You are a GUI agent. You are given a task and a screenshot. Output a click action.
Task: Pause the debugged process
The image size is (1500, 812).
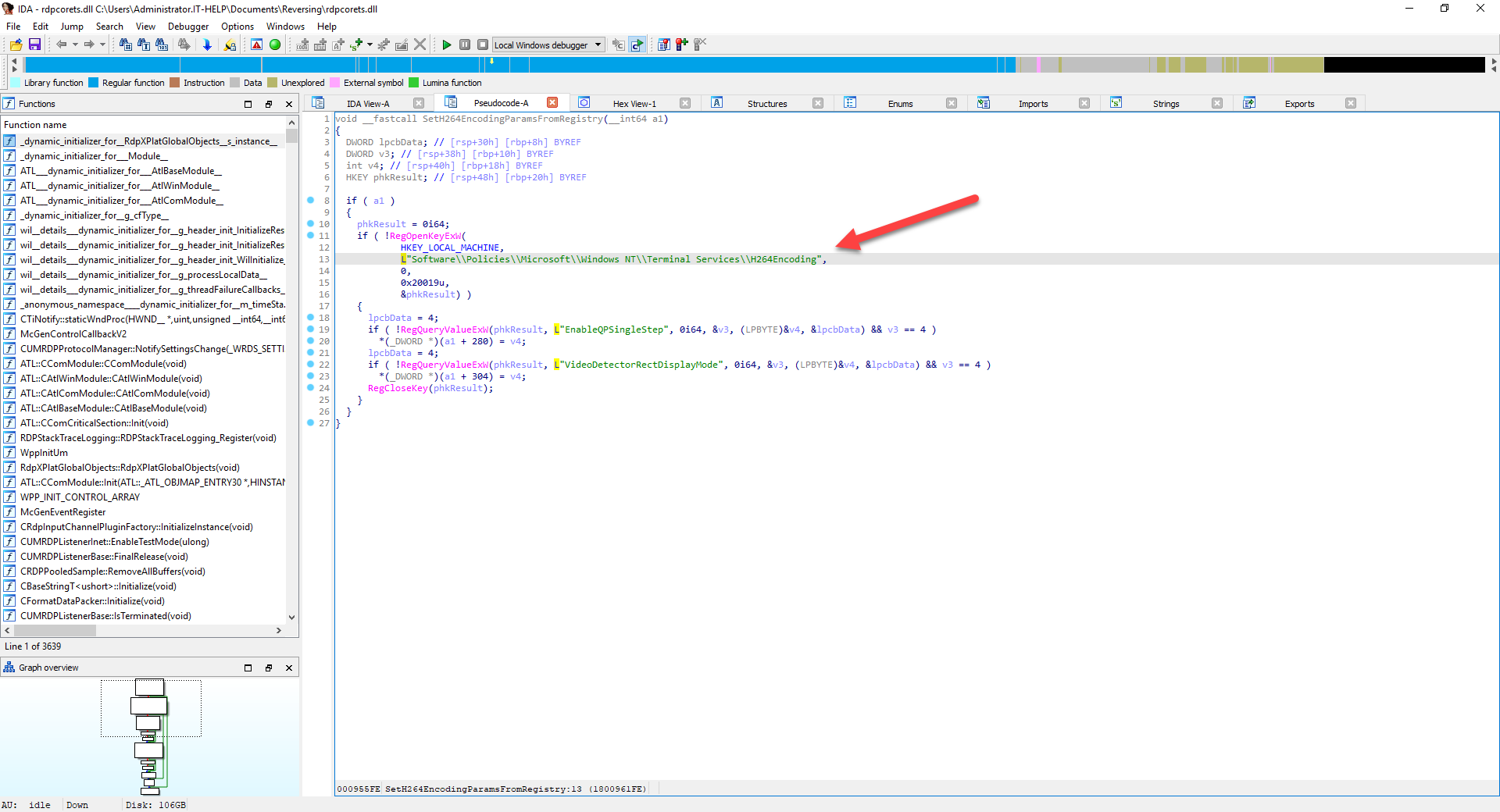tap(465, 45)
